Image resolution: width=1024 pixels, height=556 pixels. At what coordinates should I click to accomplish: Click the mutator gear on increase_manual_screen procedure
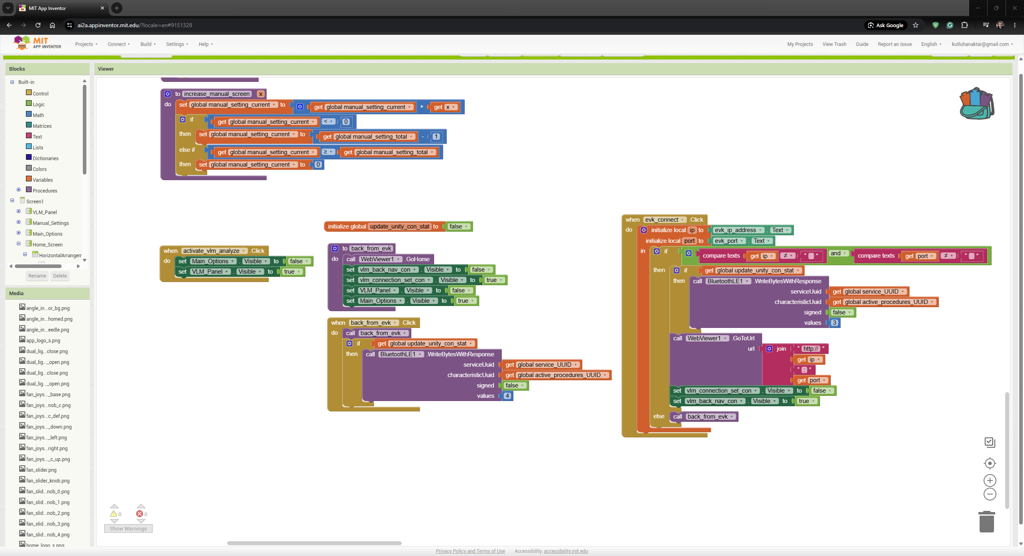[168, 94]
